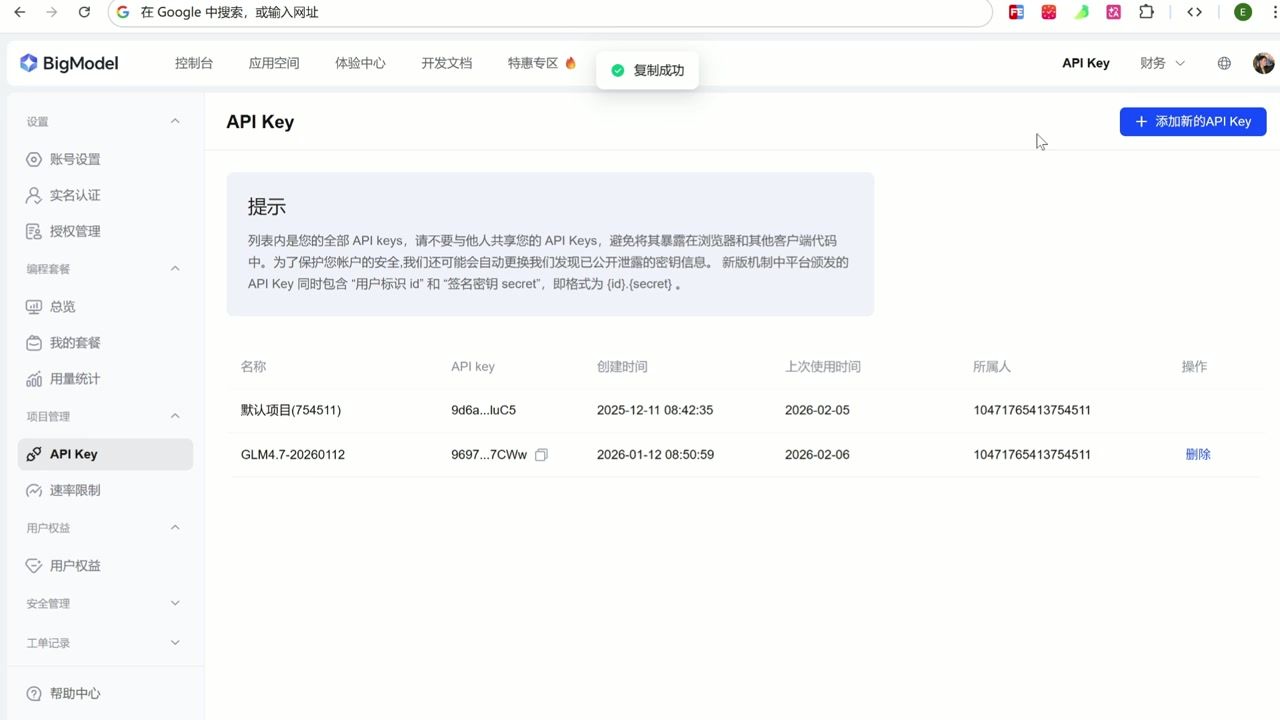Copy the GLM4.7-20260112 API key
The image size is (1280, 720).
pyautogui.click(x=541, y=454)
